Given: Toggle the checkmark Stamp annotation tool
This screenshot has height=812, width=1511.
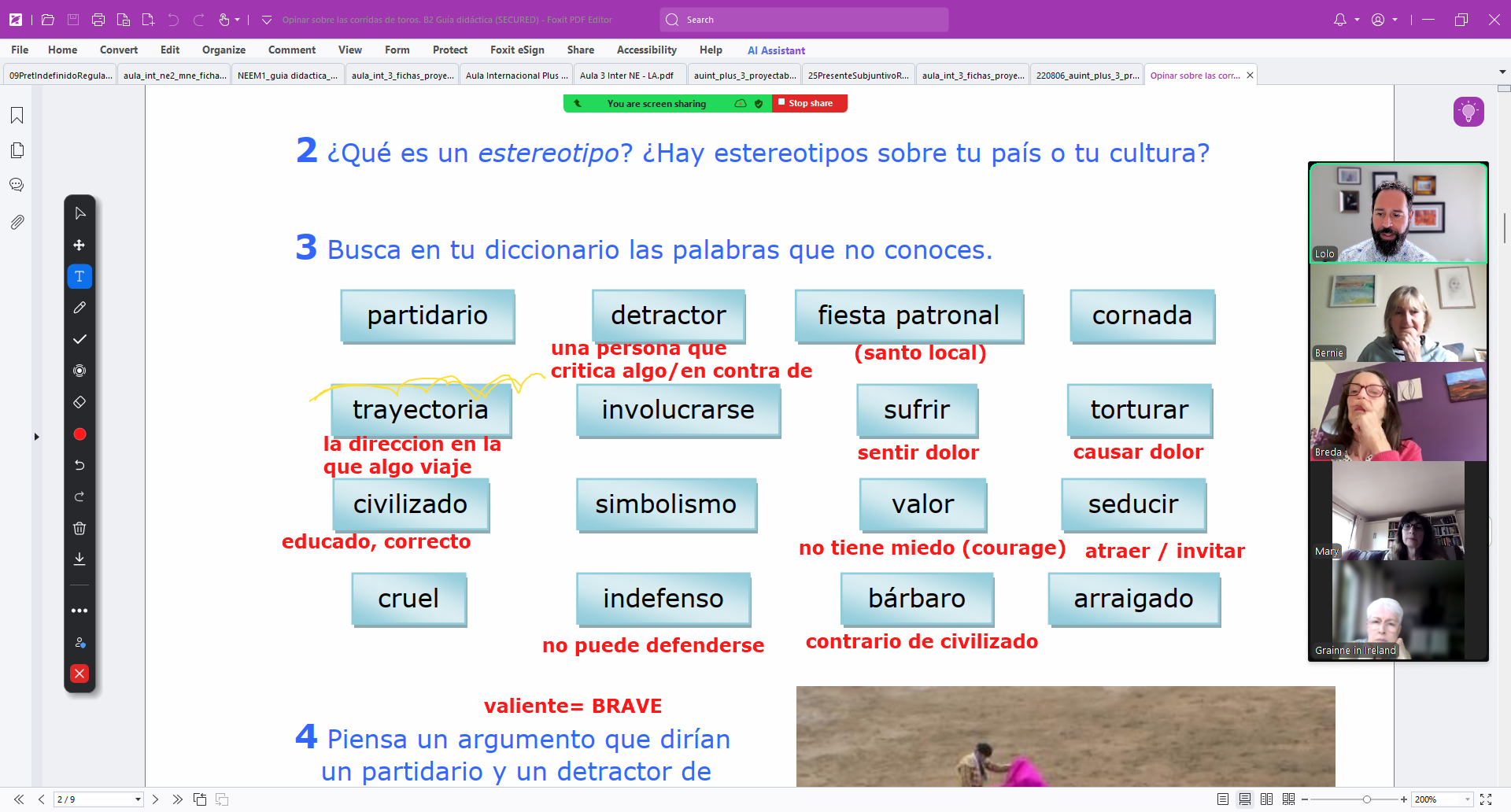Looking at the screenshot, I should (x=79, y=339).
